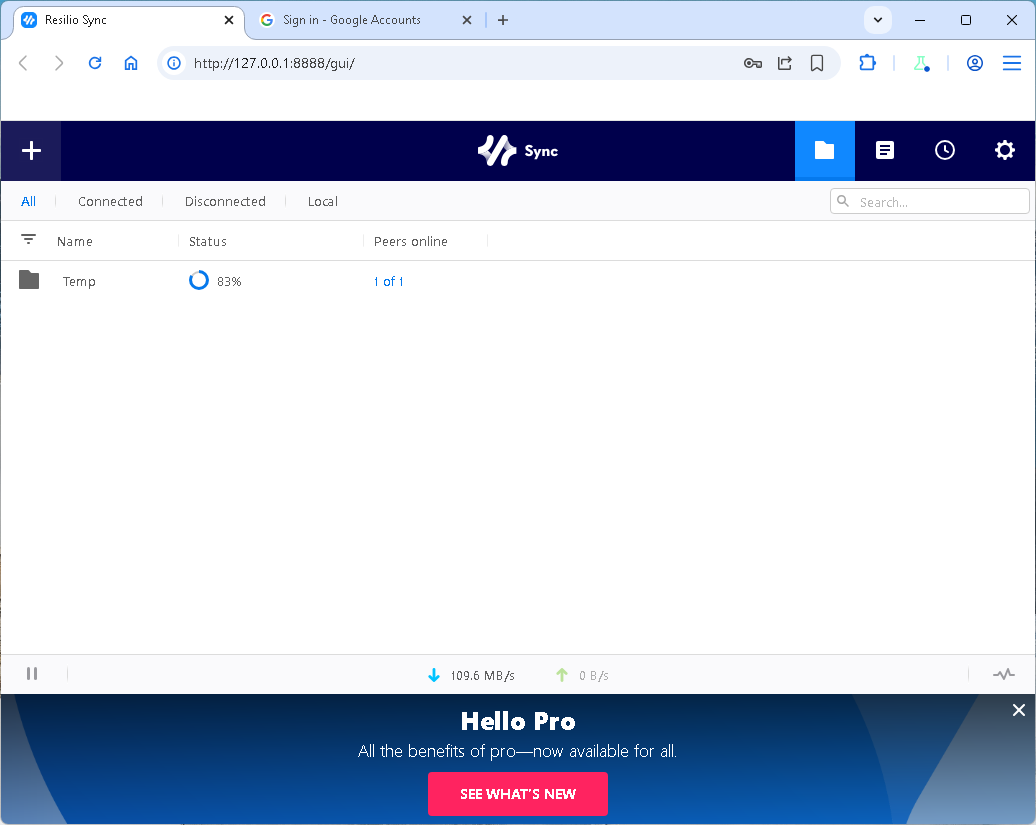Open the File Transfers list icon

(885, 151)
